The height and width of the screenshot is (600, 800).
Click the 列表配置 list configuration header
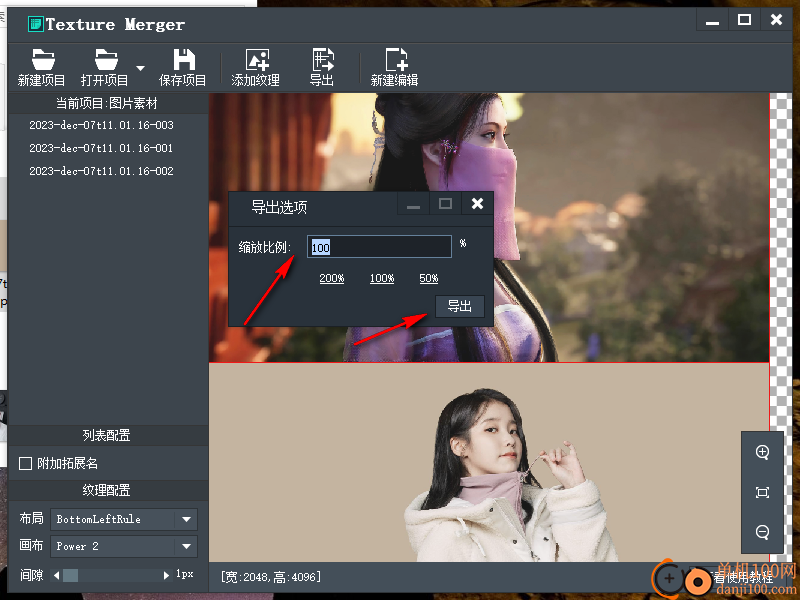[107, 435]
